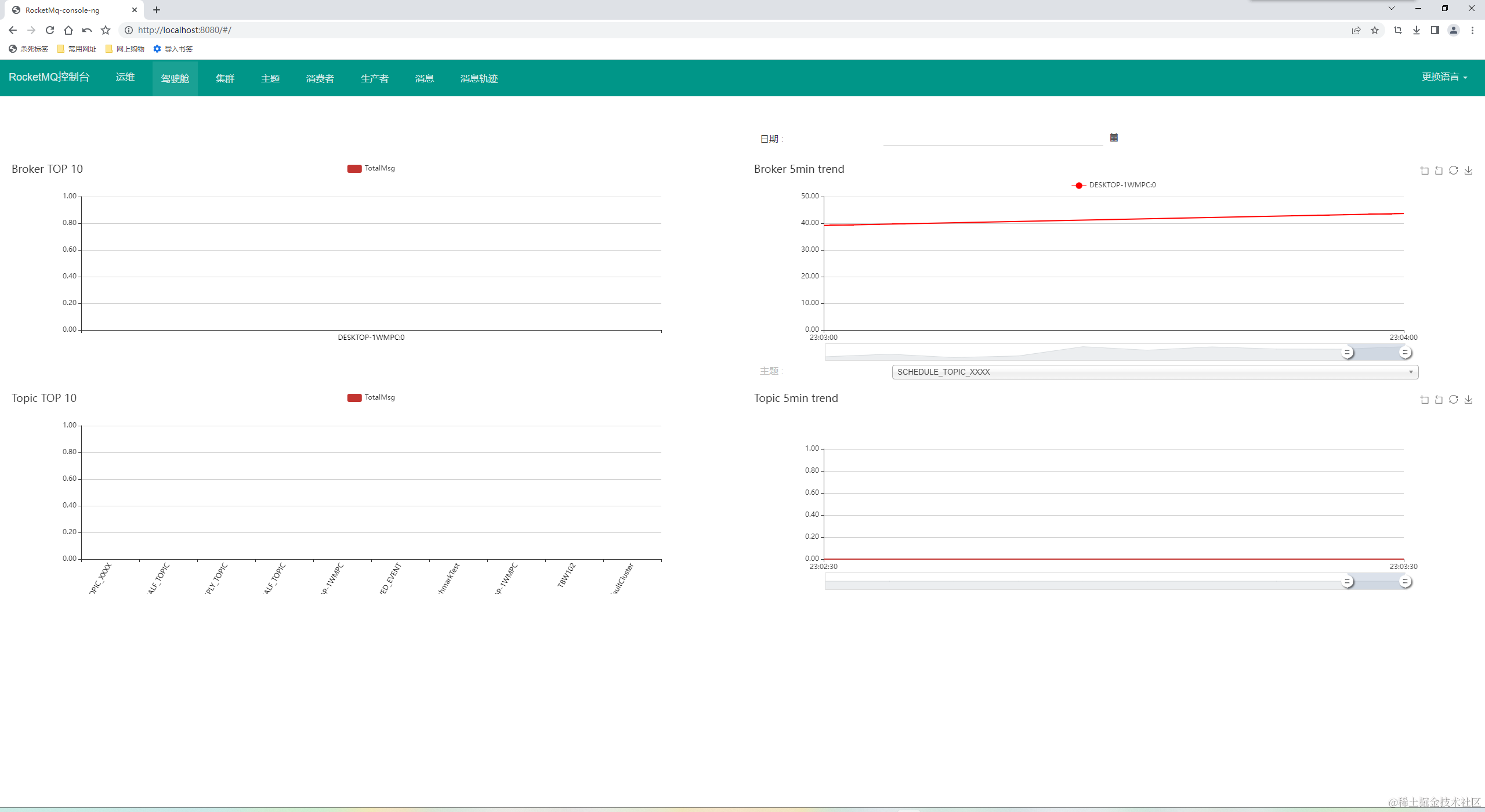This screenshot has width=1485, height=812.
Task: Click Broker 5min trend restore/refresh icon
Action: tap(1453, 170)
